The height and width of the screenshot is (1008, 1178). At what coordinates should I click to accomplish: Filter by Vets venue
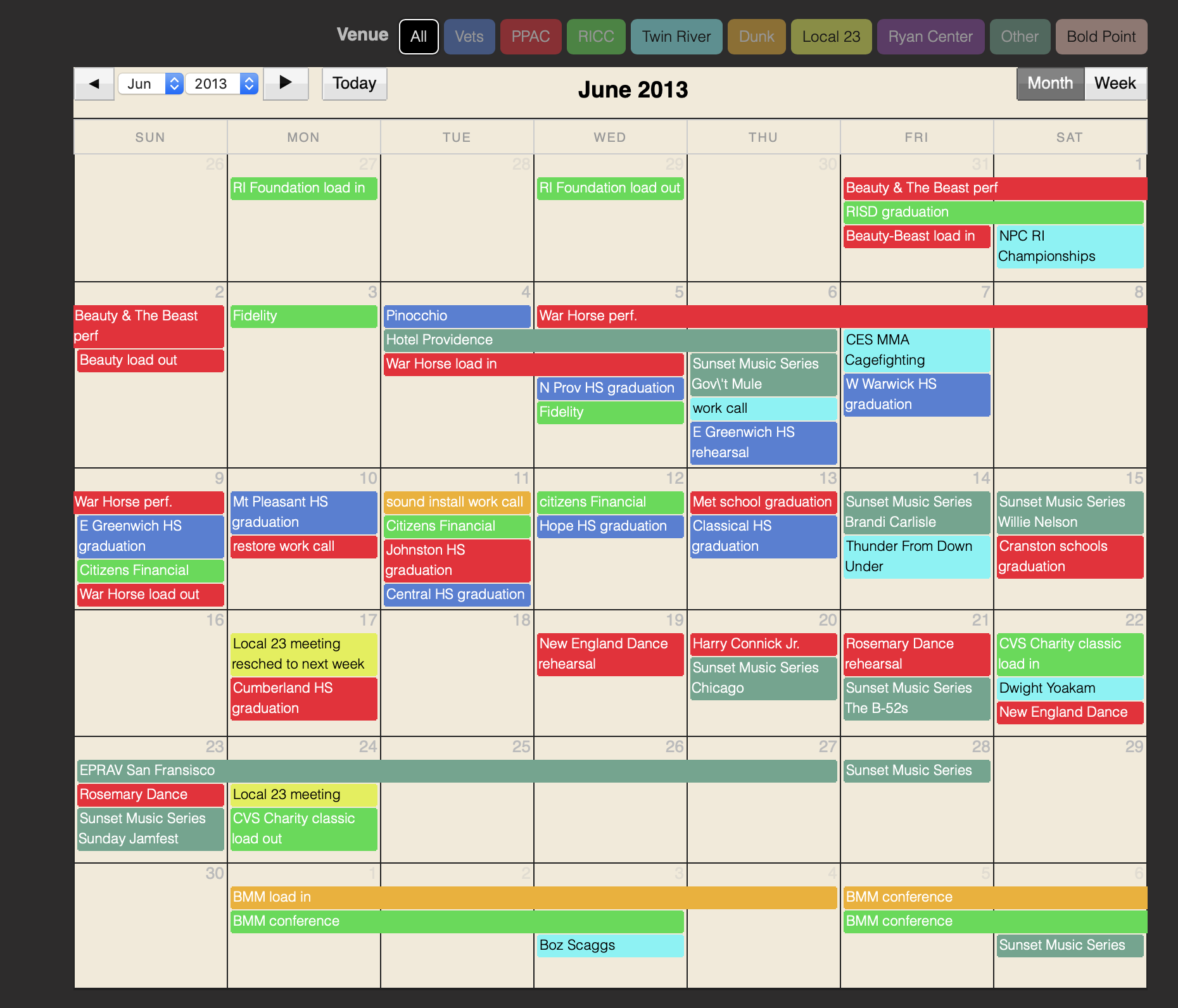click(x=469, y=37)
